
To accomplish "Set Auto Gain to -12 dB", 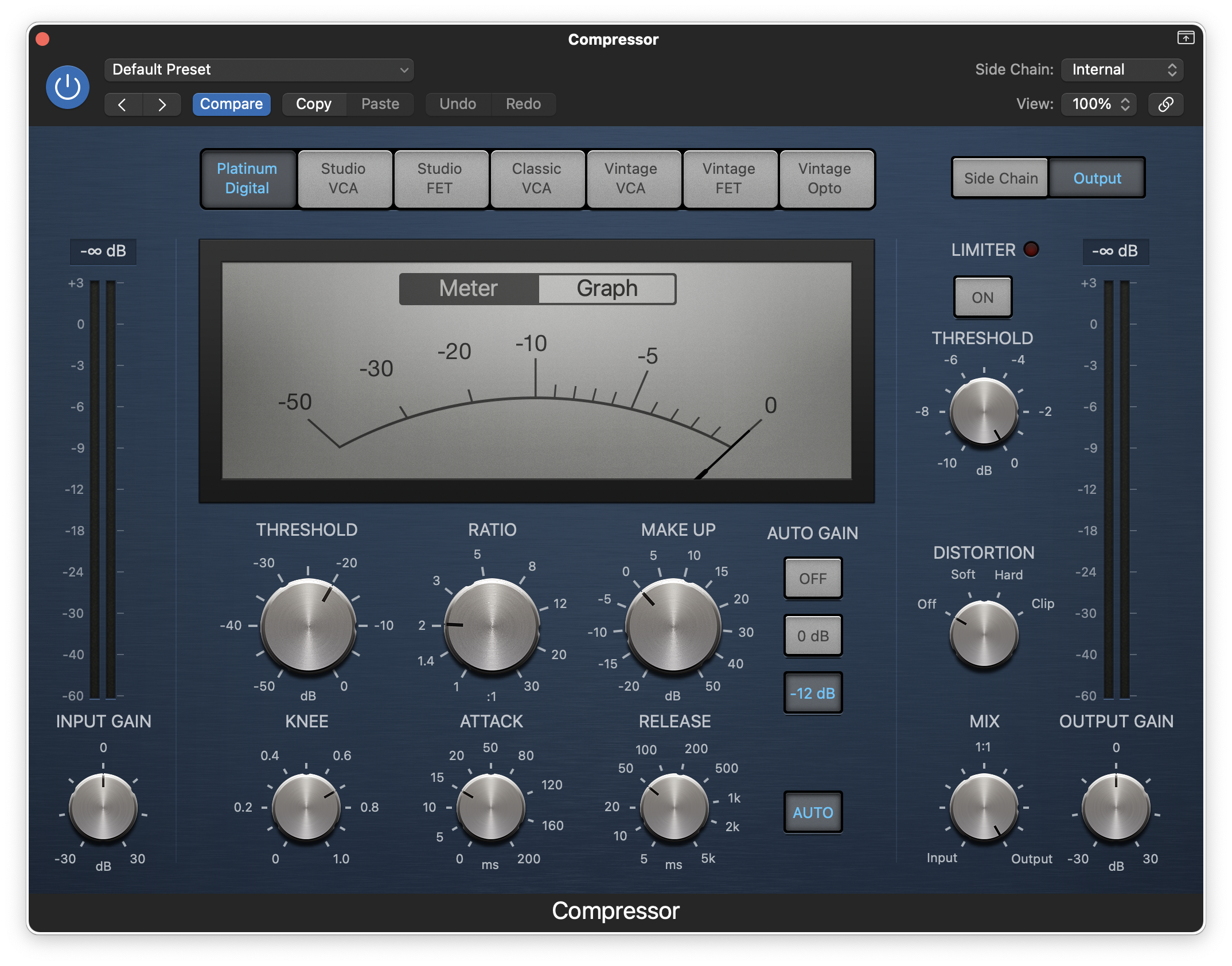I will click(x=813, y=693).
